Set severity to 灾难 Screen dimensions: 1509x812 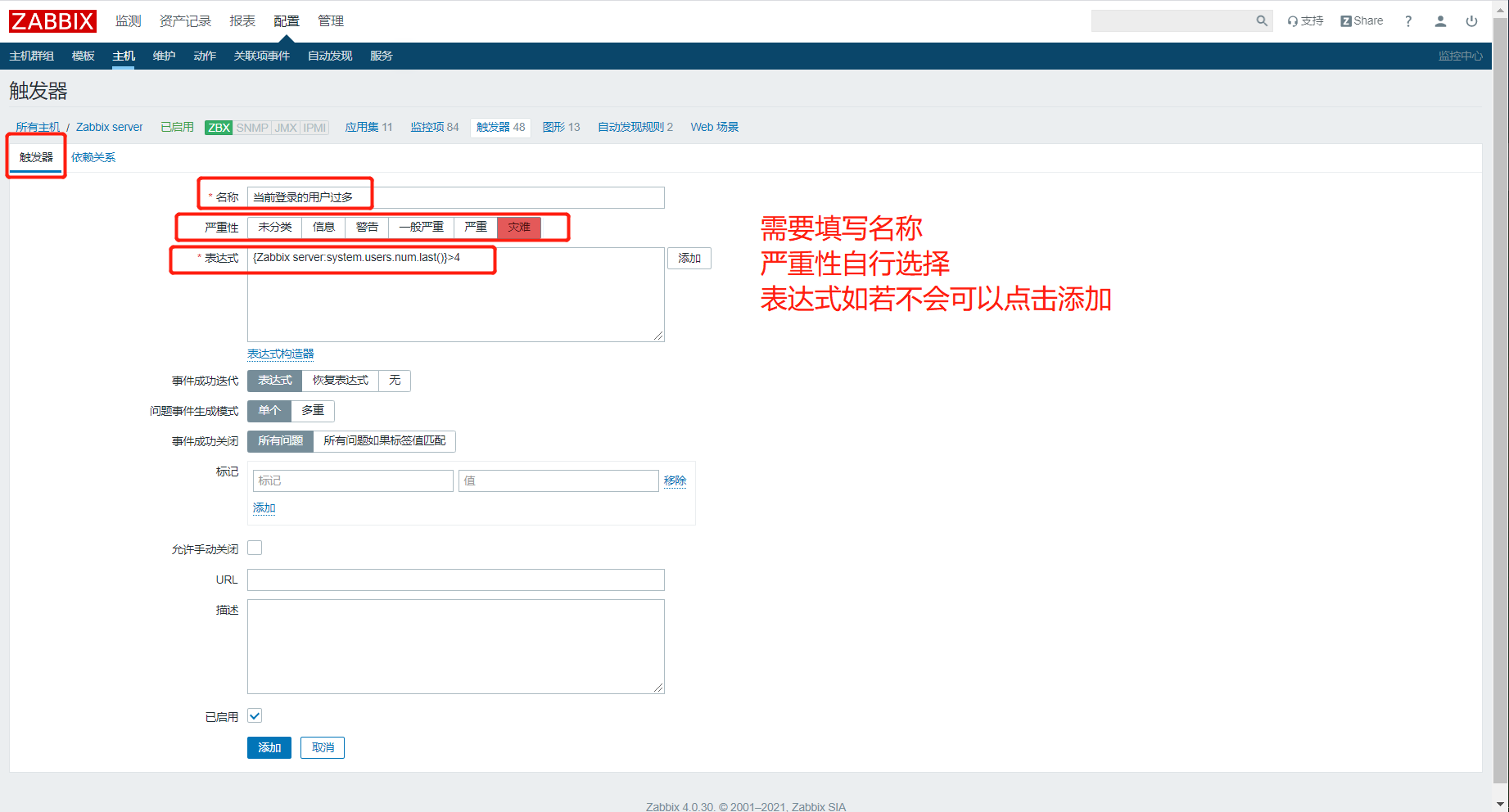coord(519,227)
